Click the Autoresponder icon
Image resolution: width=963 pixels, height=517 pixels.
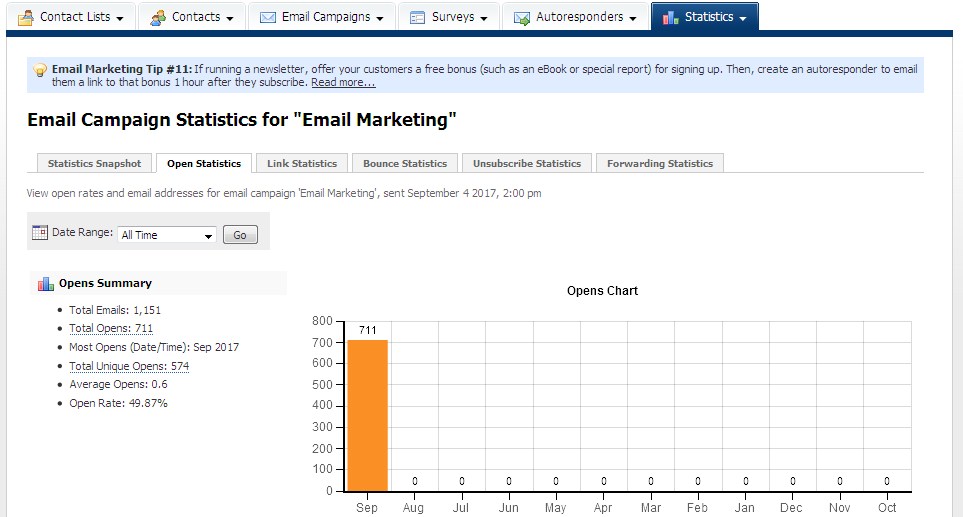[522, 17]
